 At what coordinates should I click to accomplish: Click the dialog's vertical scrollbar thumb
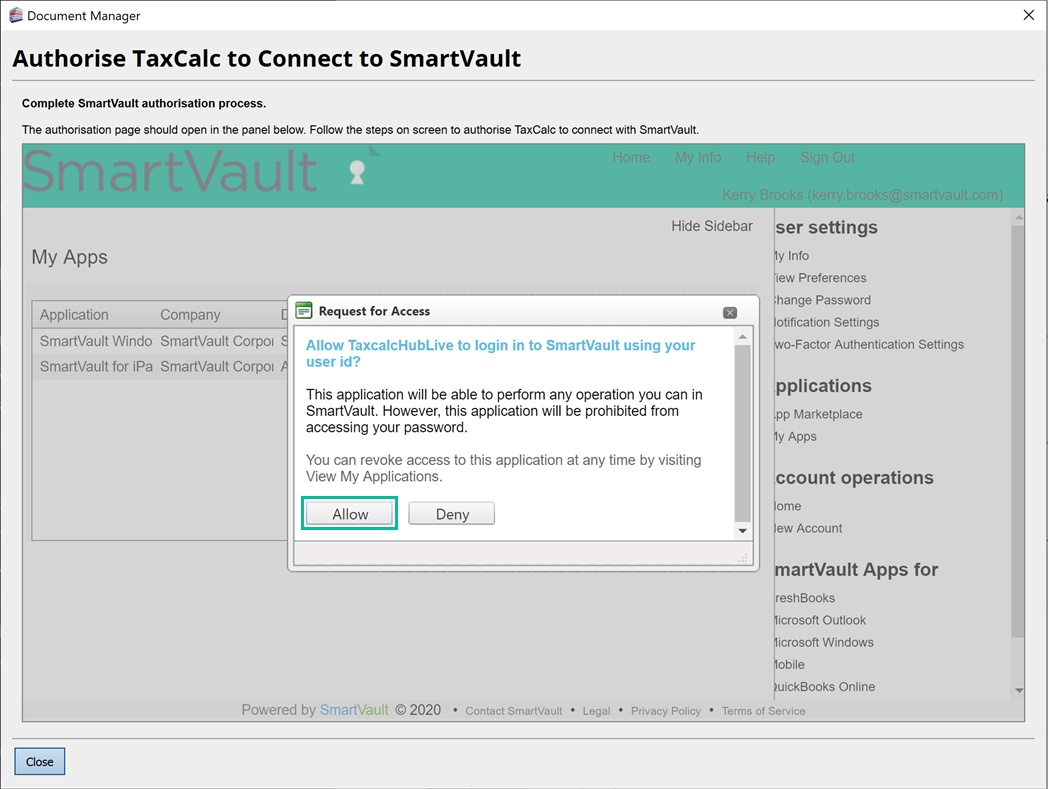pos(743,433)
